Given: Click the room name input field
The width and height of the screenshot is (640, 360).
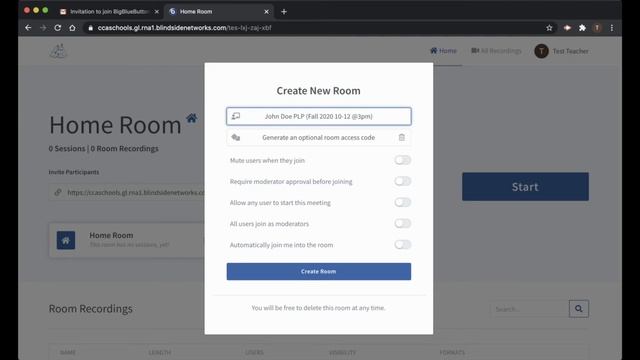Looking at the screenshot, I should coord(319,116).
